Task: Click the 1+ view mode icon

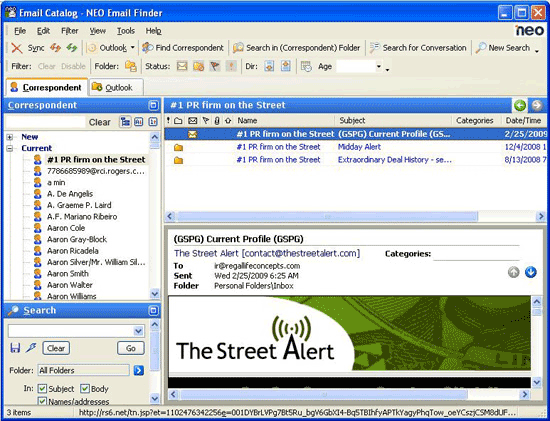Action: pos(153,122)
